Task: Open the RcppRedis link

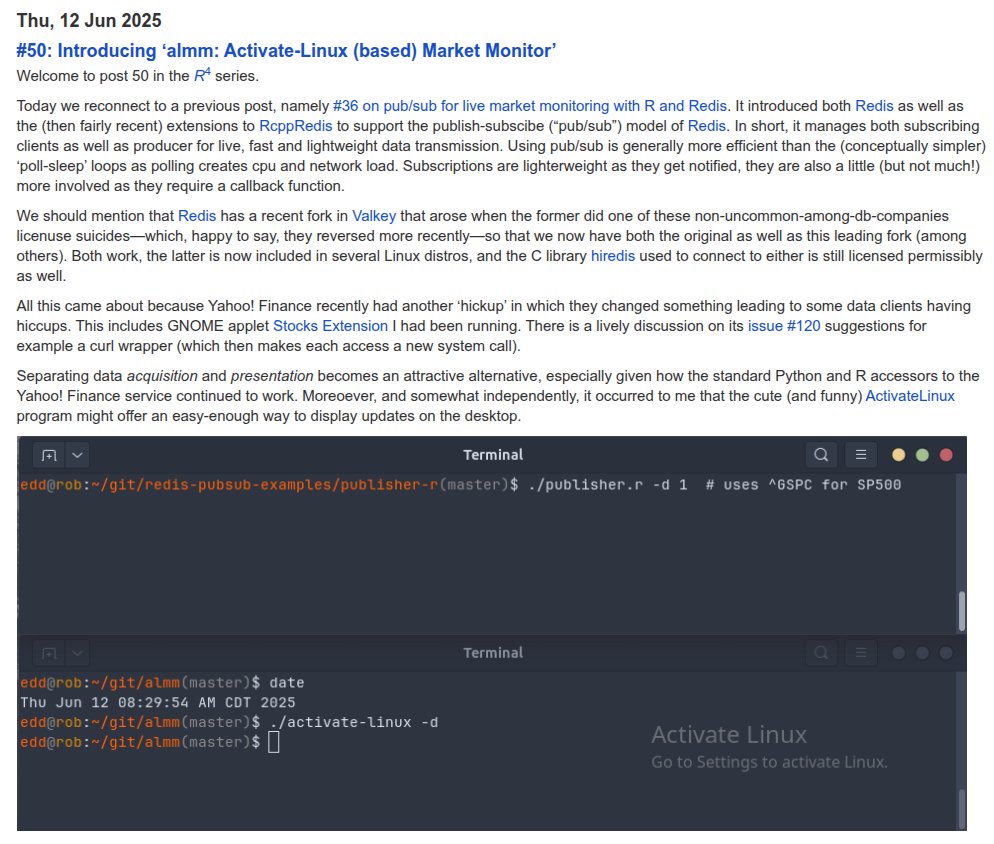Action: (295, 126)
